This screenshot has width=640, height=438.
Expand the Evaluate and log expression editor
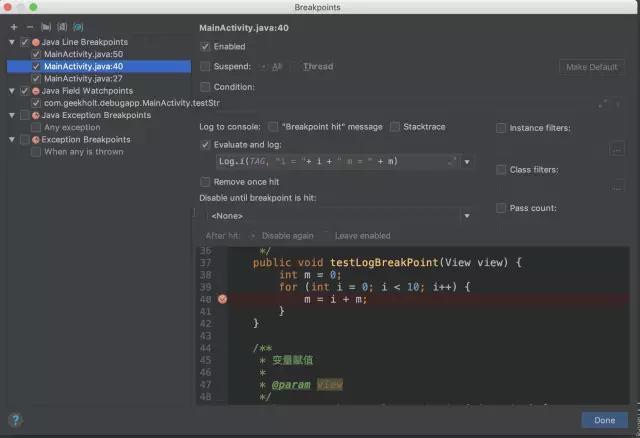tap(452, 161)
